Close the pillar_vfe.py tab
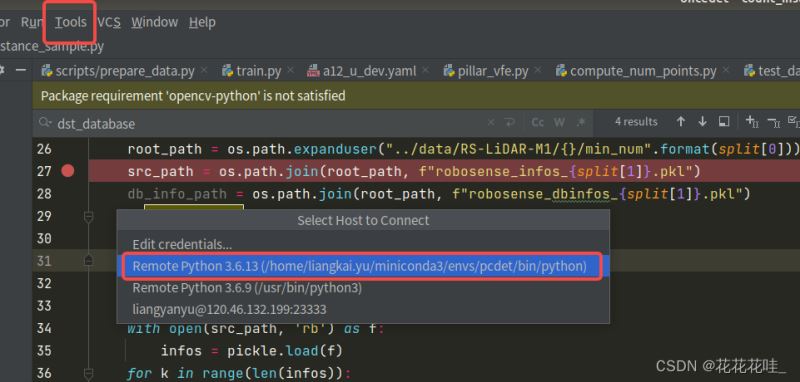This screenshot has width=800, height=382. [538, 70]
